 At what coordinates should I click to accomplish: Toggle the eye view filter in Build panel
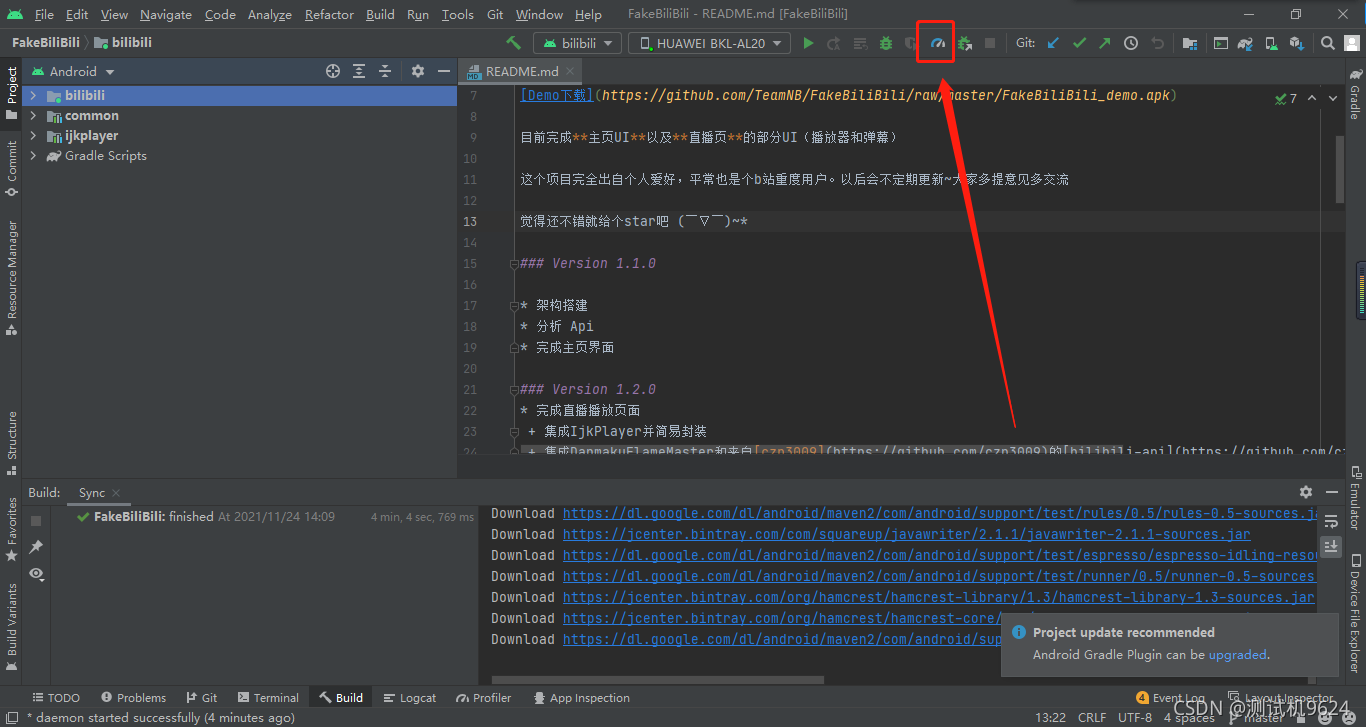pyautogui.click(x=36, y=573)
